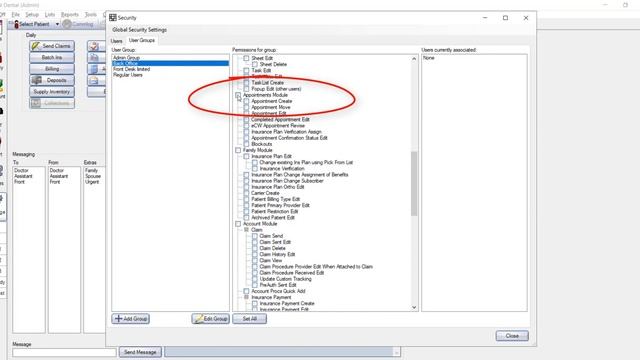Click the Commlog icon in main toolbar
The image size is (640, 360).
click(67, 24)
